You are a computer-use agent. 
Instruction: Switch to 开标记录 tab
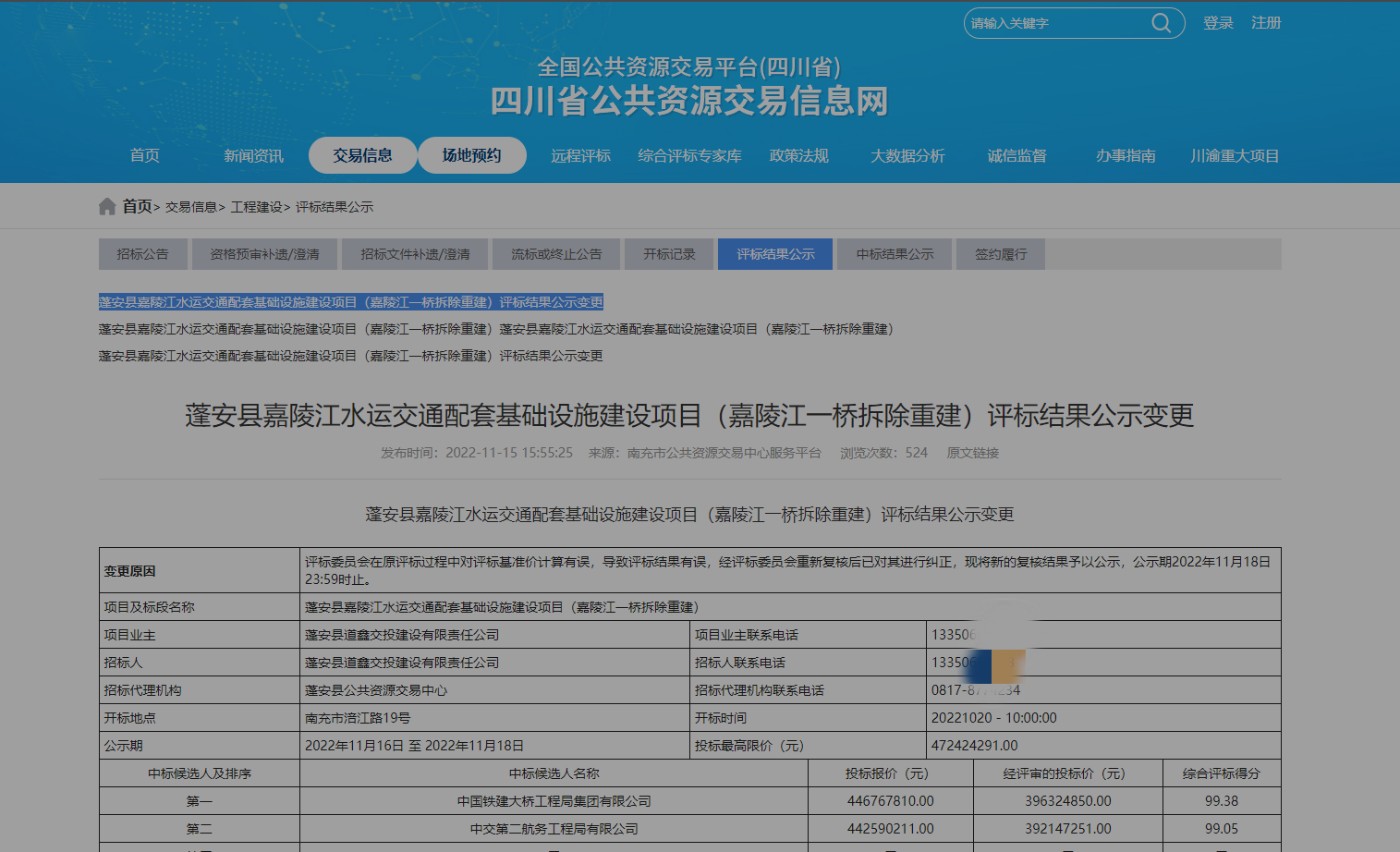click(x=669, y=254)
